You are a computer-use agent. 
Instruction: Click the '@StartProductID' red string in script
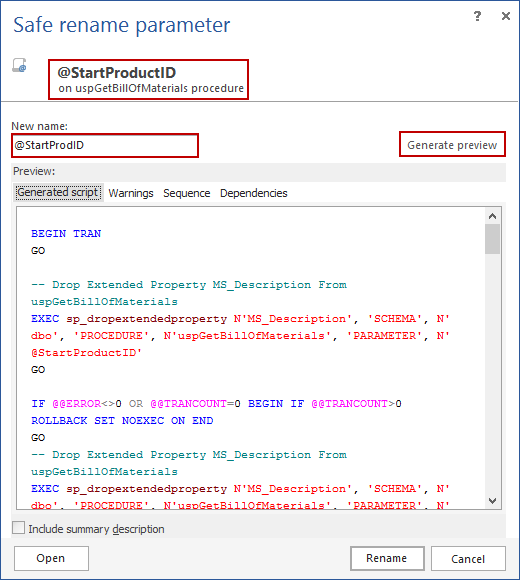(x=86, y=353)
